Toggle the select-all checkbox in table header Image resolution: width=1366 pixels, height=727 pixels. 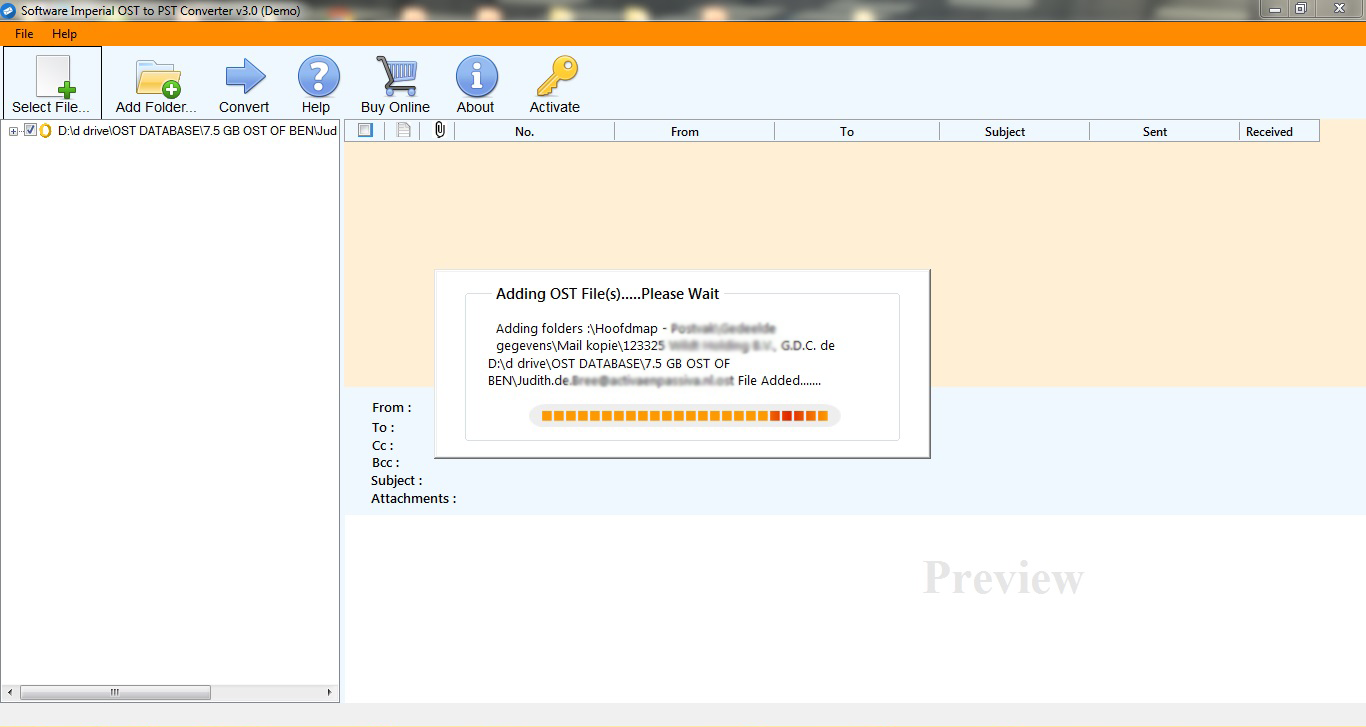pos(365,130)
